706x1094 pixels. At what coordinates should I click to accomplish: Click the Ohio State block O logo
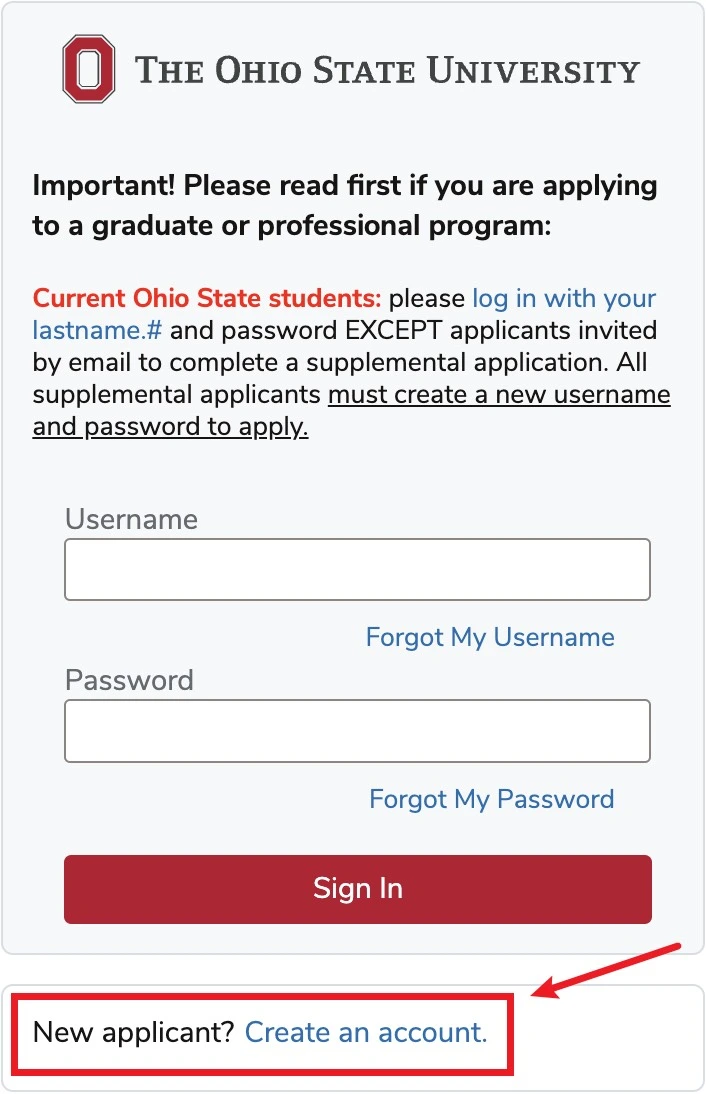coord(89,69)
